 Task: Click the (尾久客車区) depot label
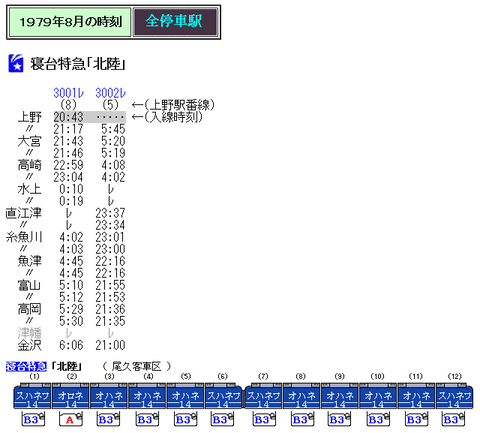pyautogui.click(x=136, y=367)
